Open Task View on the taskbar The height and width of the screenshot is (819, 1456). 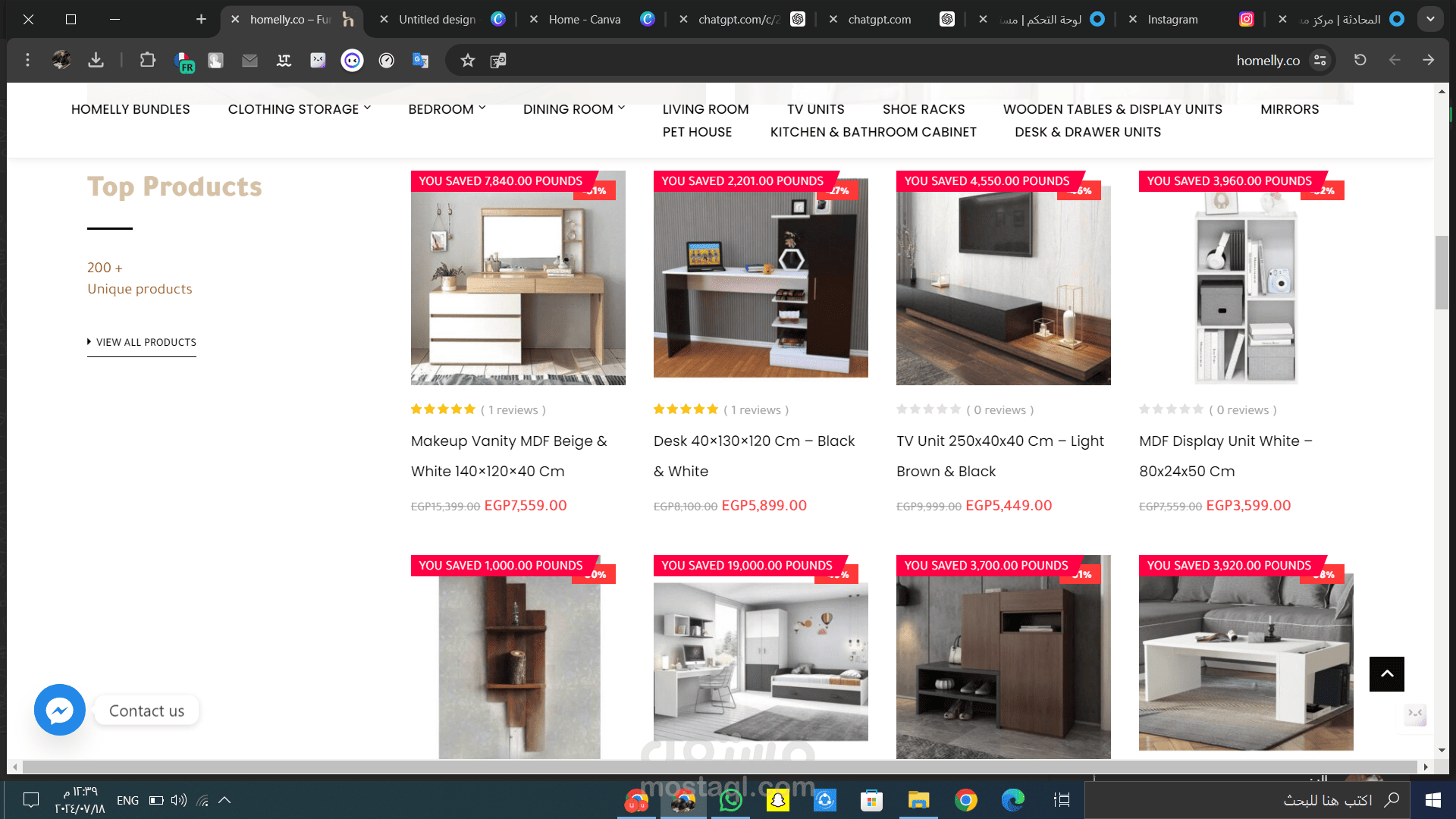click(1062, 800)
